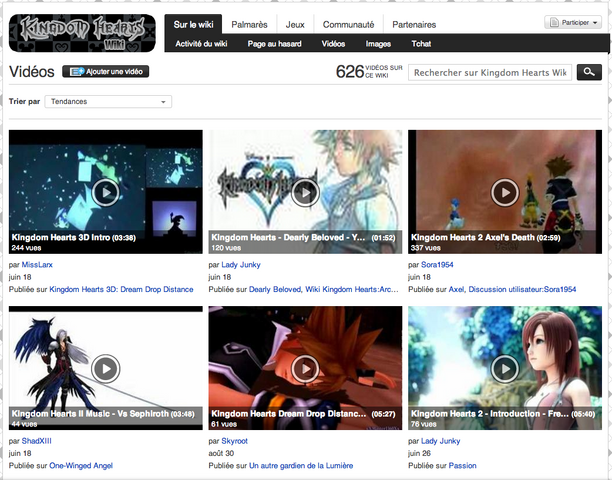Click the Kingdom Hearts Dream Drop Distanc... title
This screenshot has height=480, width=612.
tap(289, 414)
